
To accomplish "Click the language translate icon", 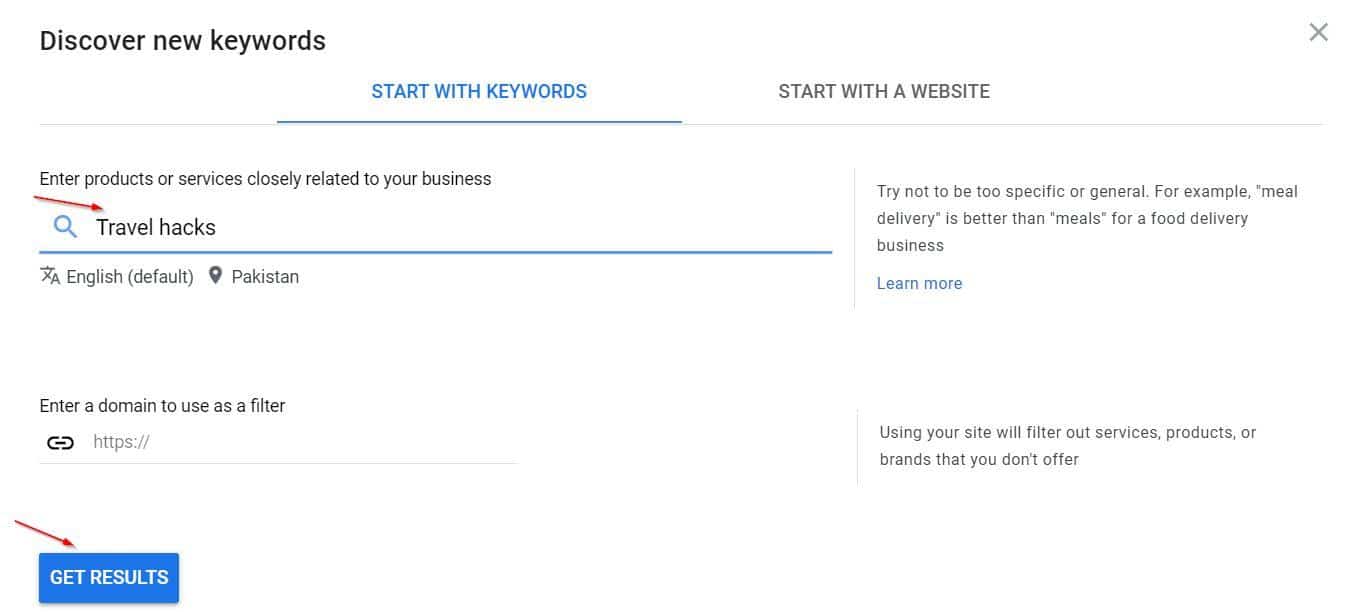I will [50, 276].
